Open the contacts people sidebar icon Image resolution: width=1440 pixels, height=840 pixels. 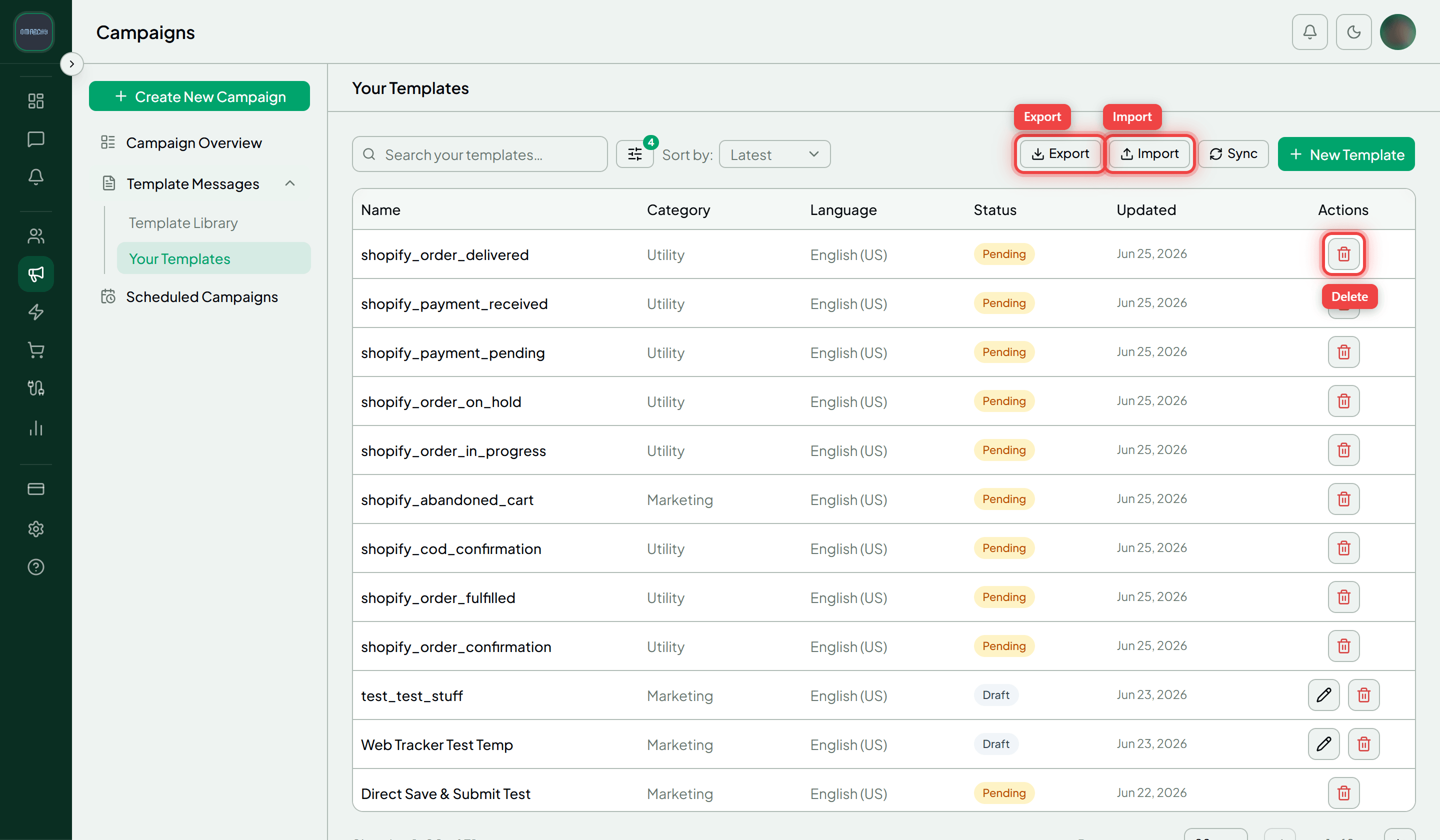[x=36, y=236]
